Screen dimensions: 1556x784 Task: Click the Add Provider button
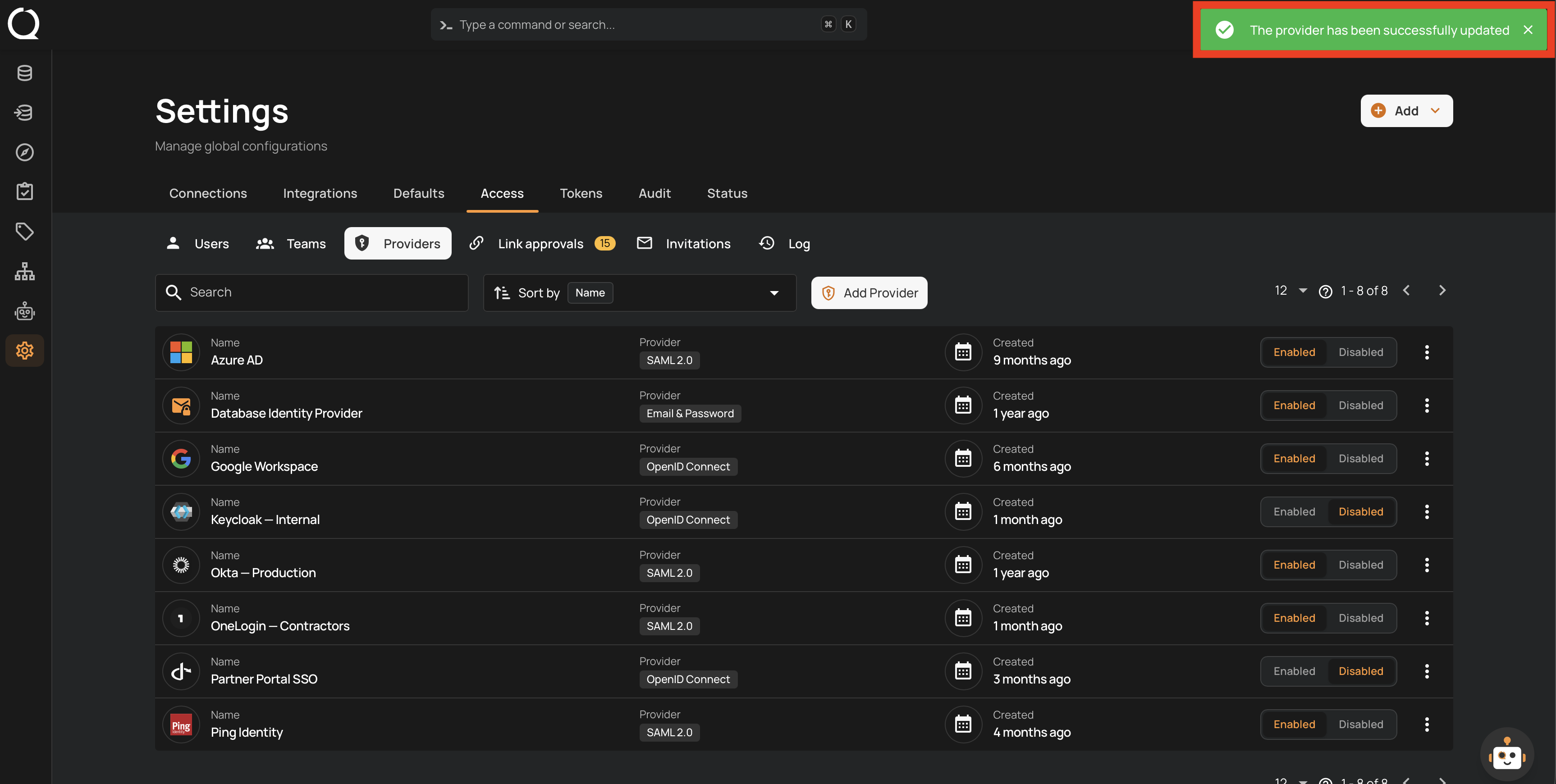[x=869, y=293]
